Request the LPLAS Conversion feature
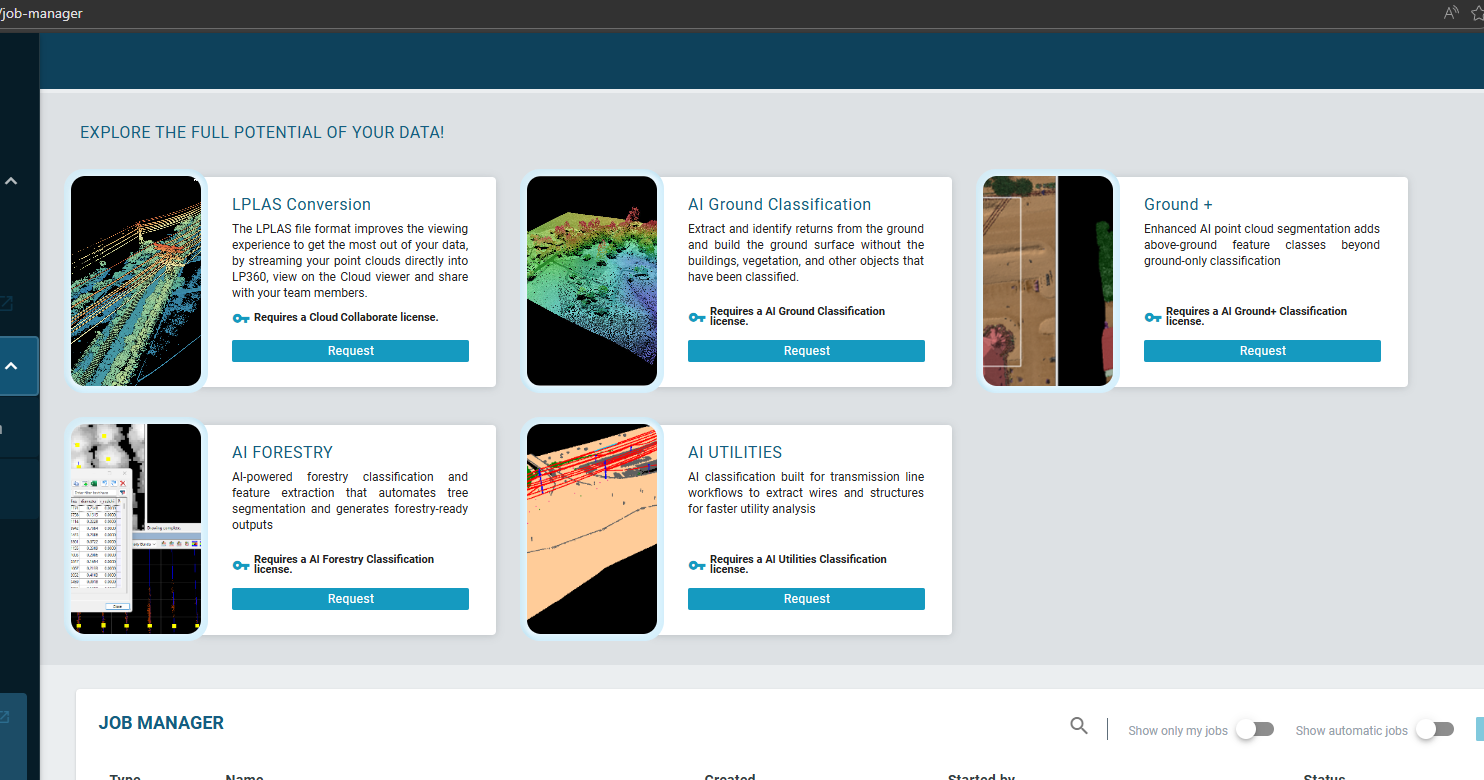 [x=350, y=351]
